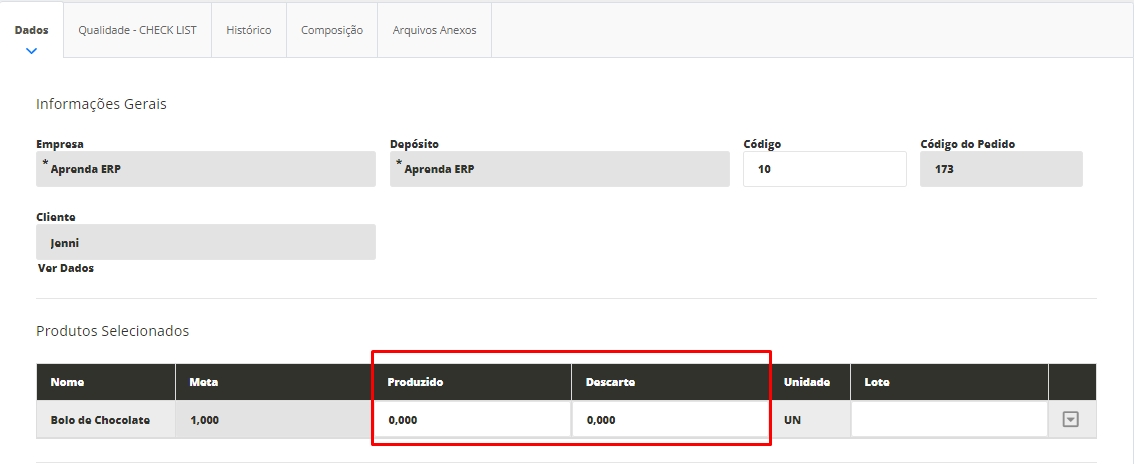Switch to the Dados tab
This screenshot has height=464, width=1134.
pyautogui.click(x=31, y=30)
